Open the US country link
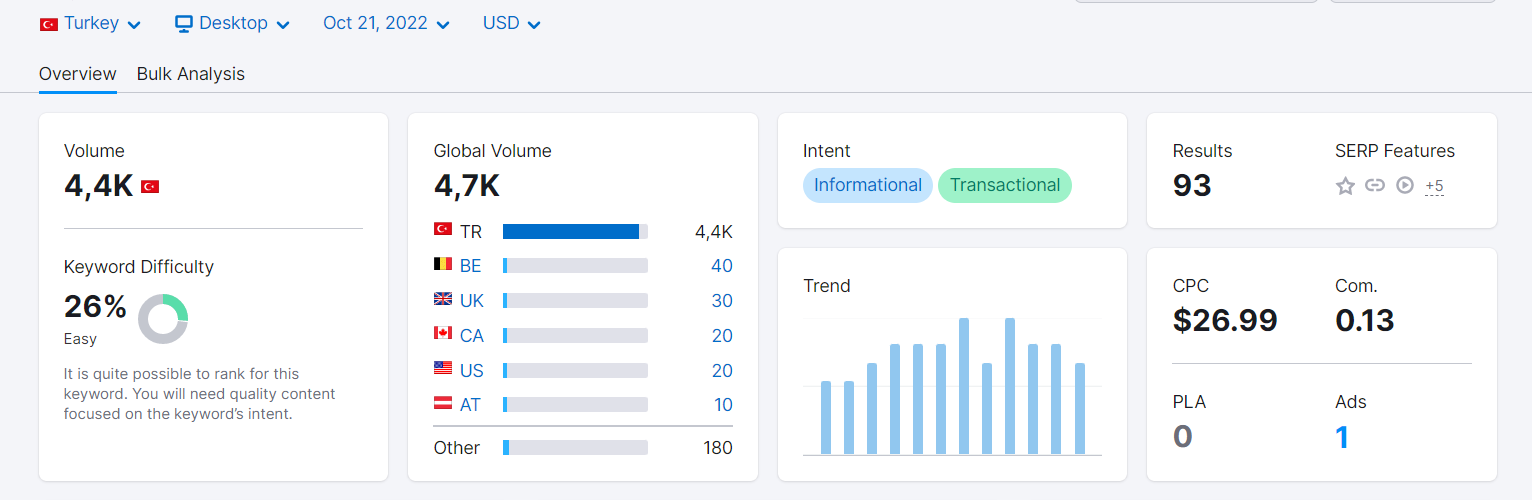The image size is (1532, 500). click(472, 371)
